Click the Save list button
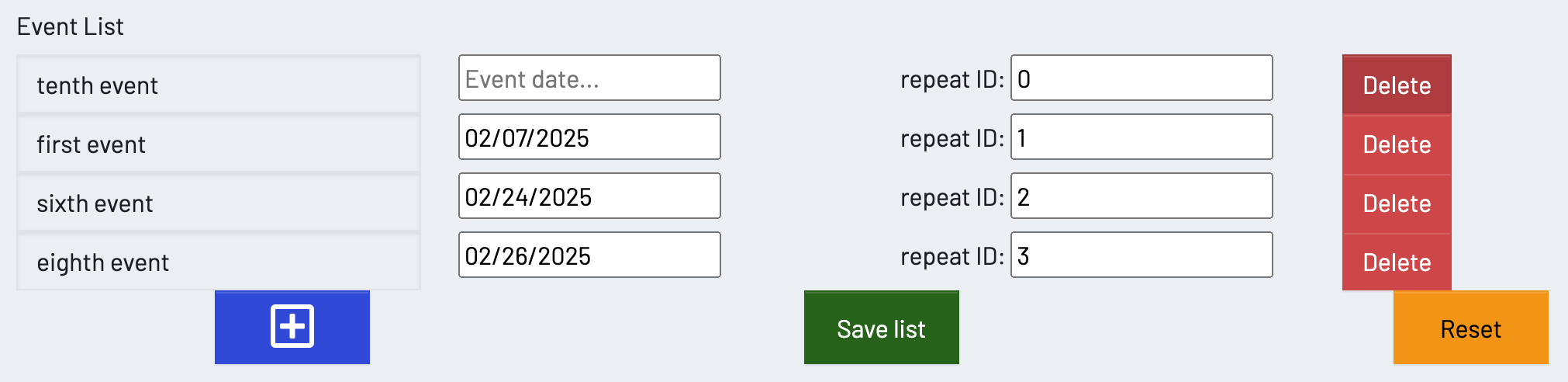1568x382 pixels. [x=881, y=328]
